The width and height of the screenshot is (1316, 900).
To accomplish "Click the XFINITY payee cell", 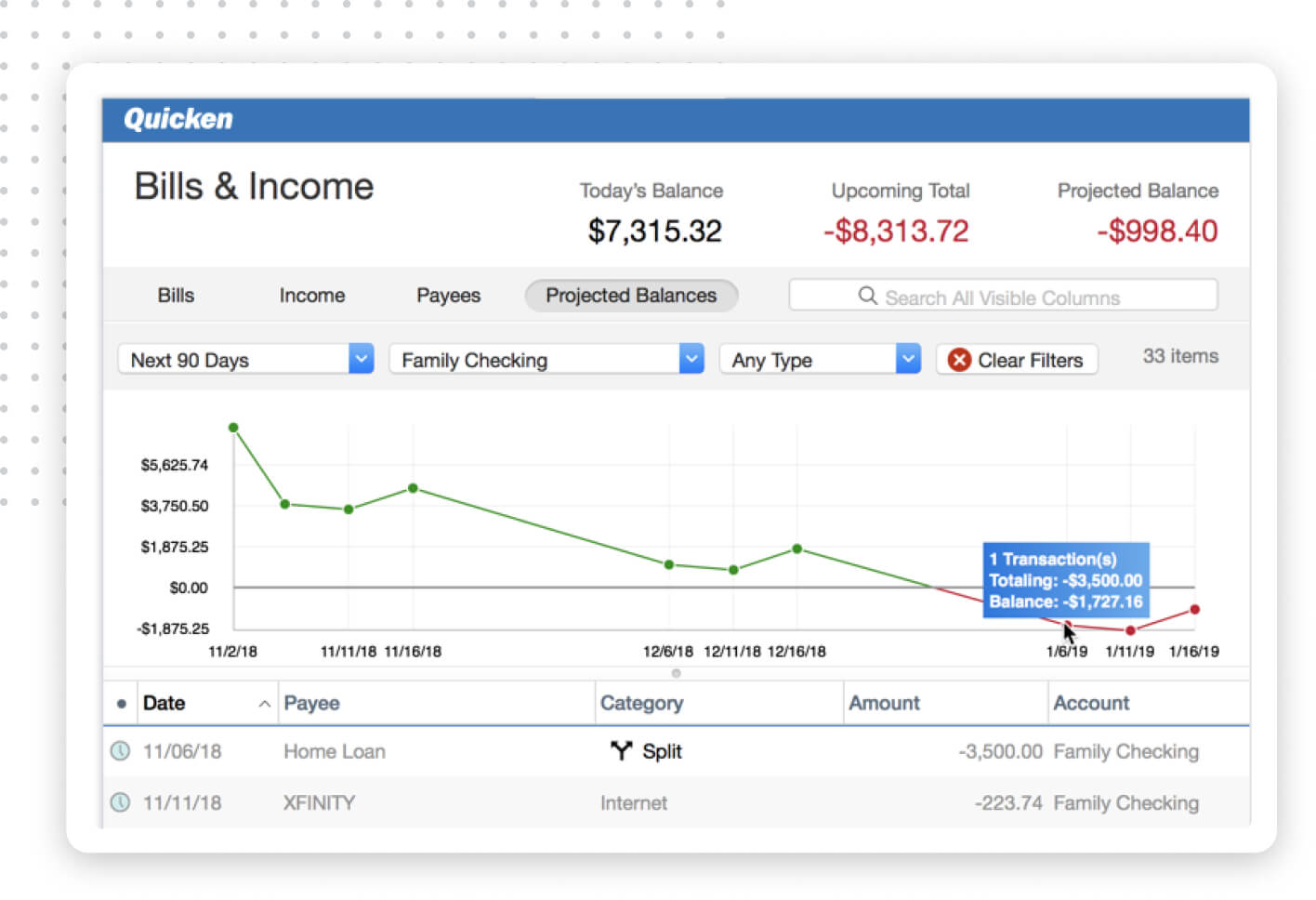I will 319,802.
